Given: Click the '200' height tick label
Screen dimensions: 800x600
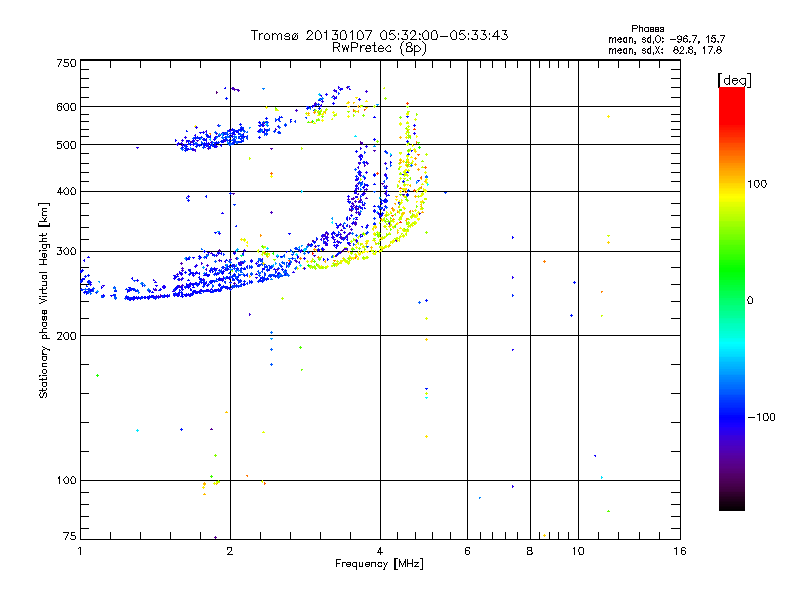Looking at the screenshot, I should click(66, 336).
